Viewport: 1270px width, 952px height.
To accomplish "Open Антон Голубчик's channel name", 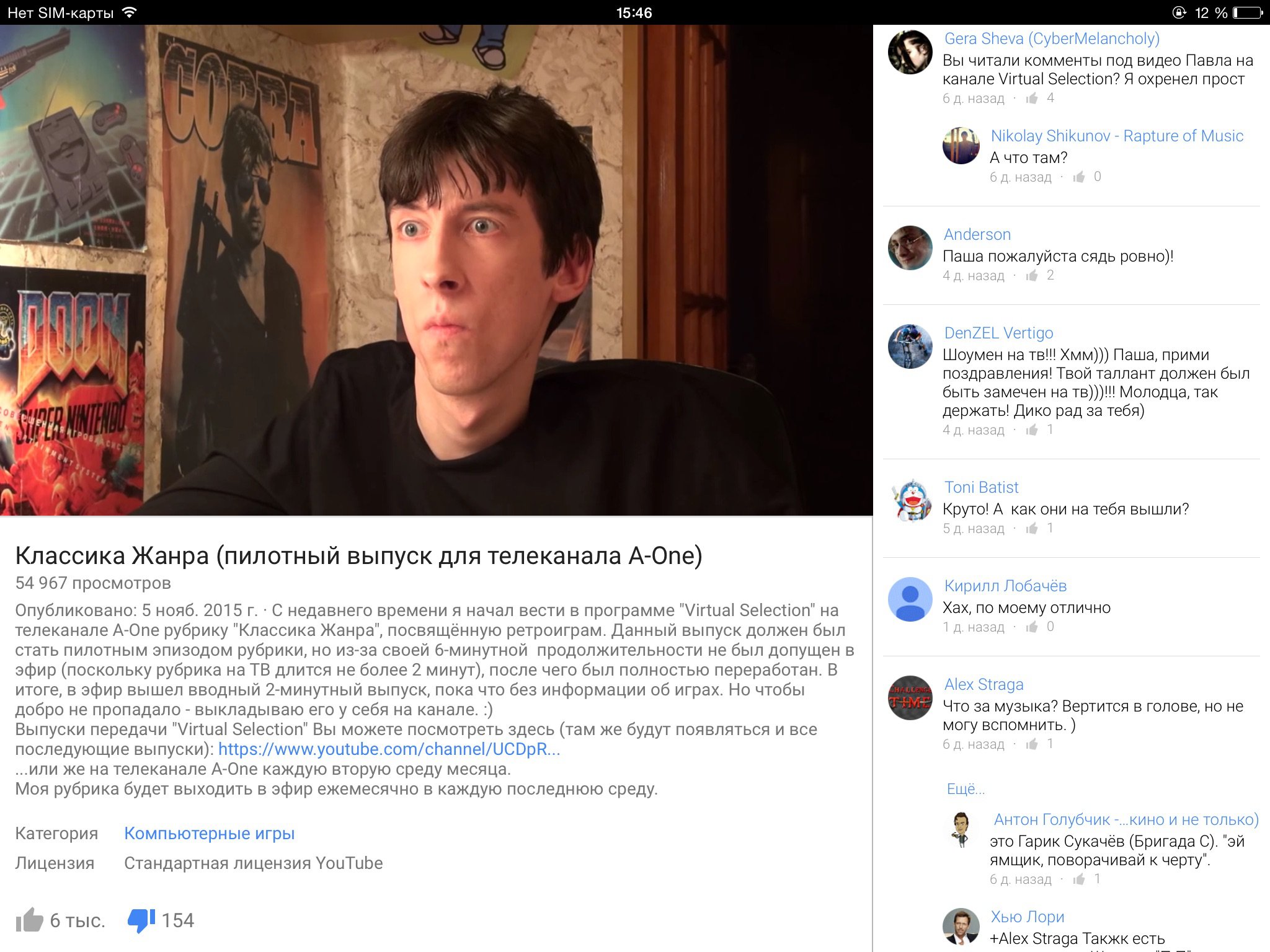I will 1126,819.
